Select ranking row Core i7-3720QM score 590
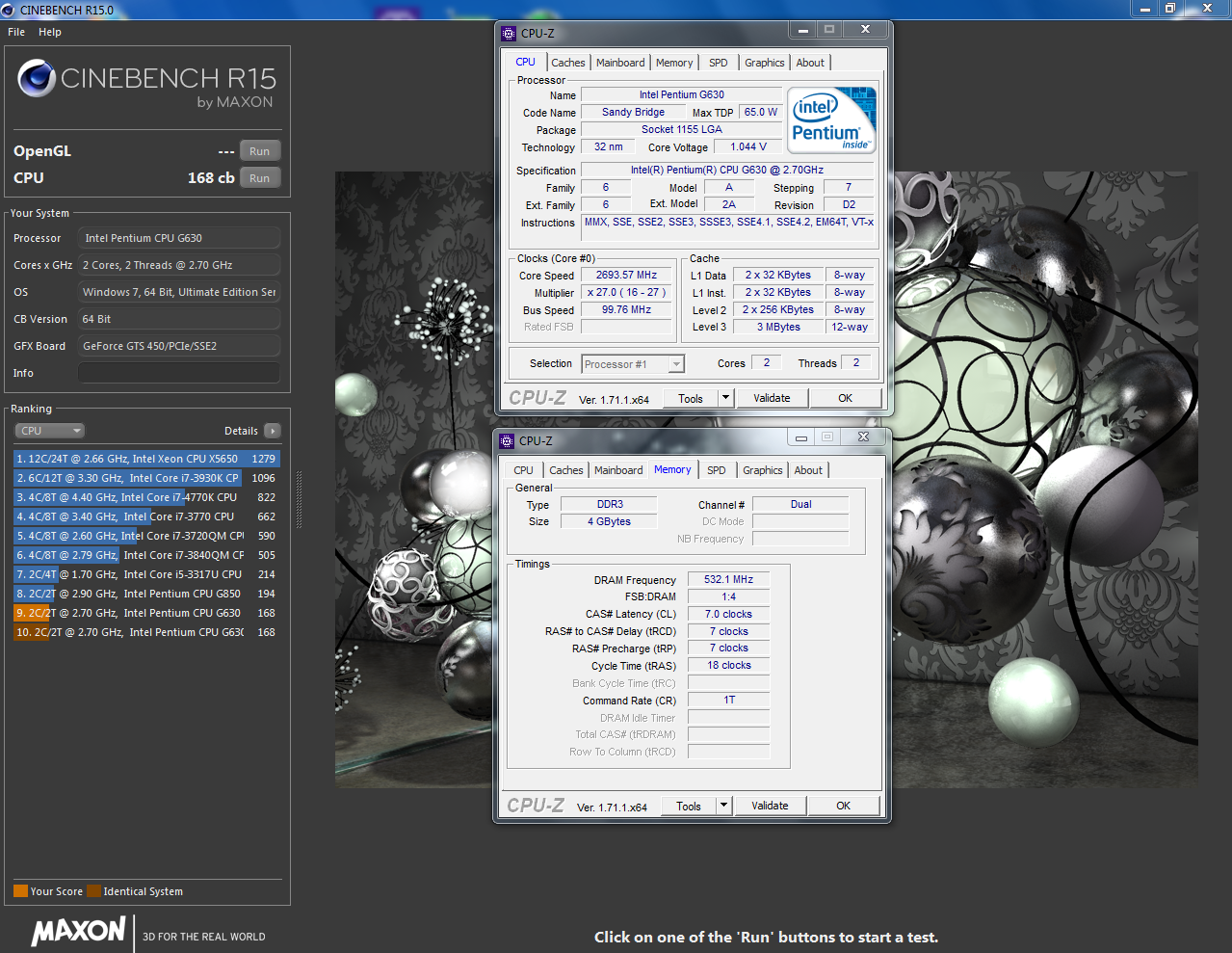 coord(146,536)
